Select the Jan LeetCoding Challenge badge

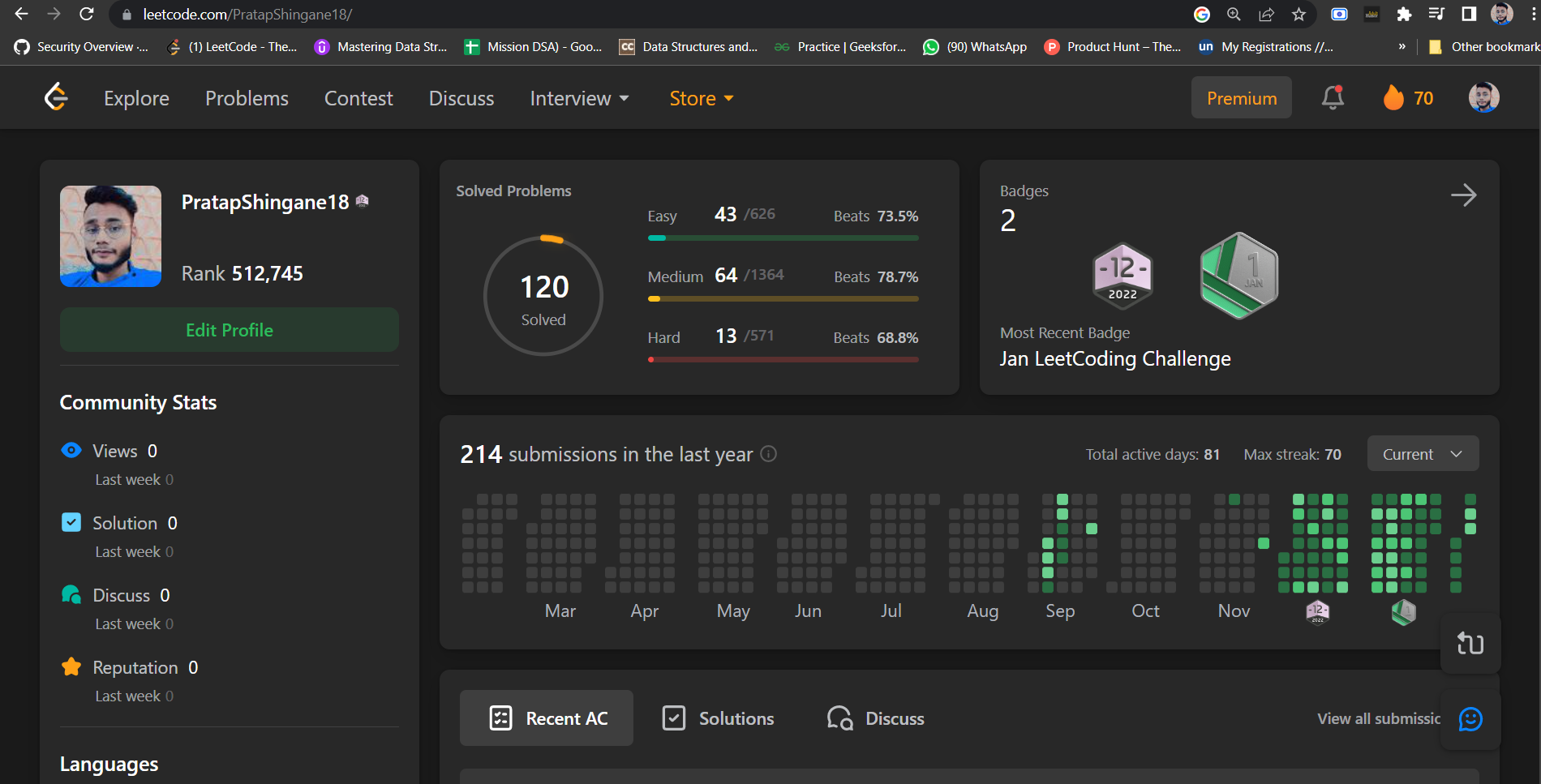click(x=1239, y=276)
